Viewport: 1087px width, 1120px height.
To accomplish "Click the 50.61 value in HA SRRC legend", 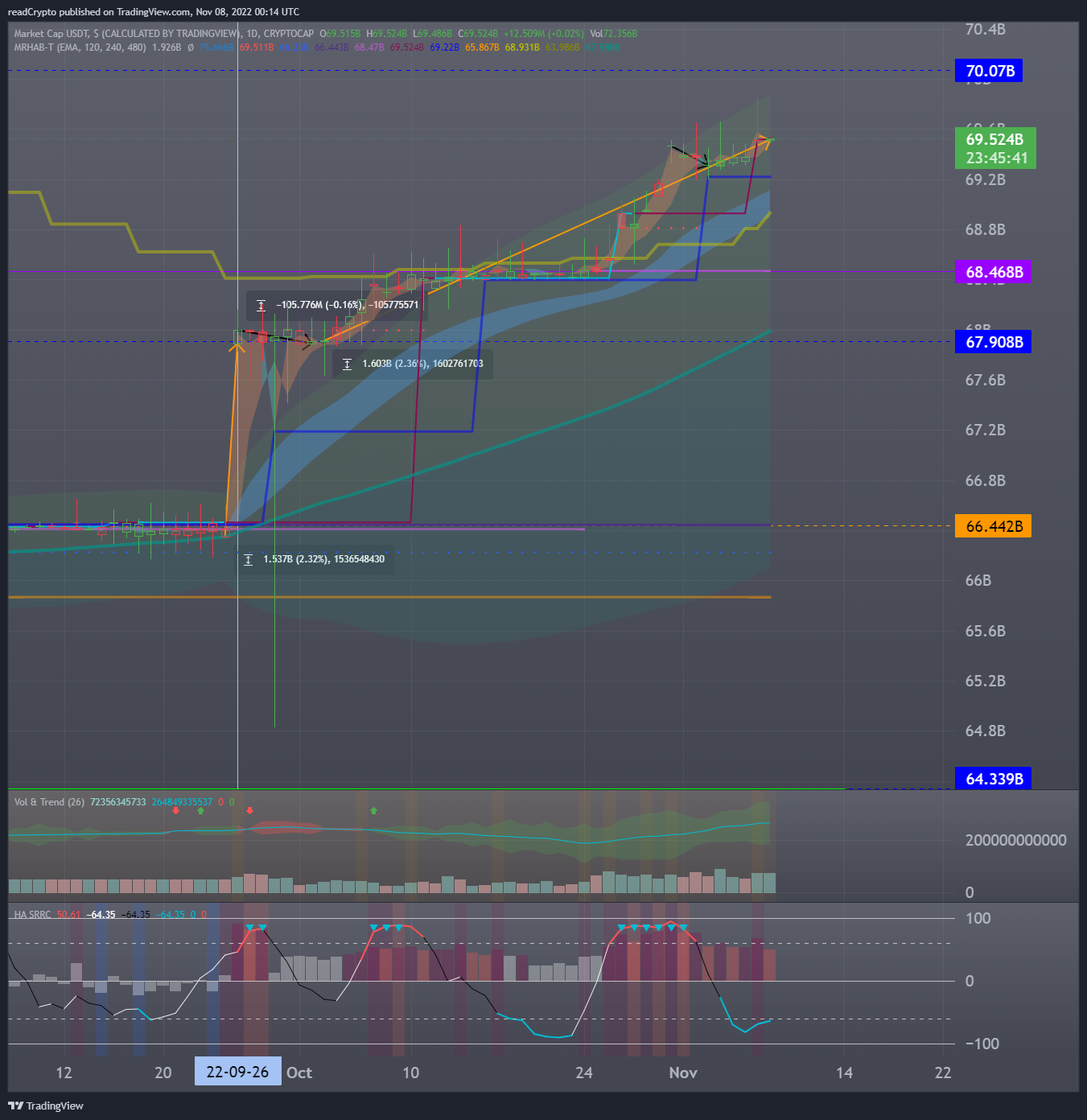I will point(68,915).
